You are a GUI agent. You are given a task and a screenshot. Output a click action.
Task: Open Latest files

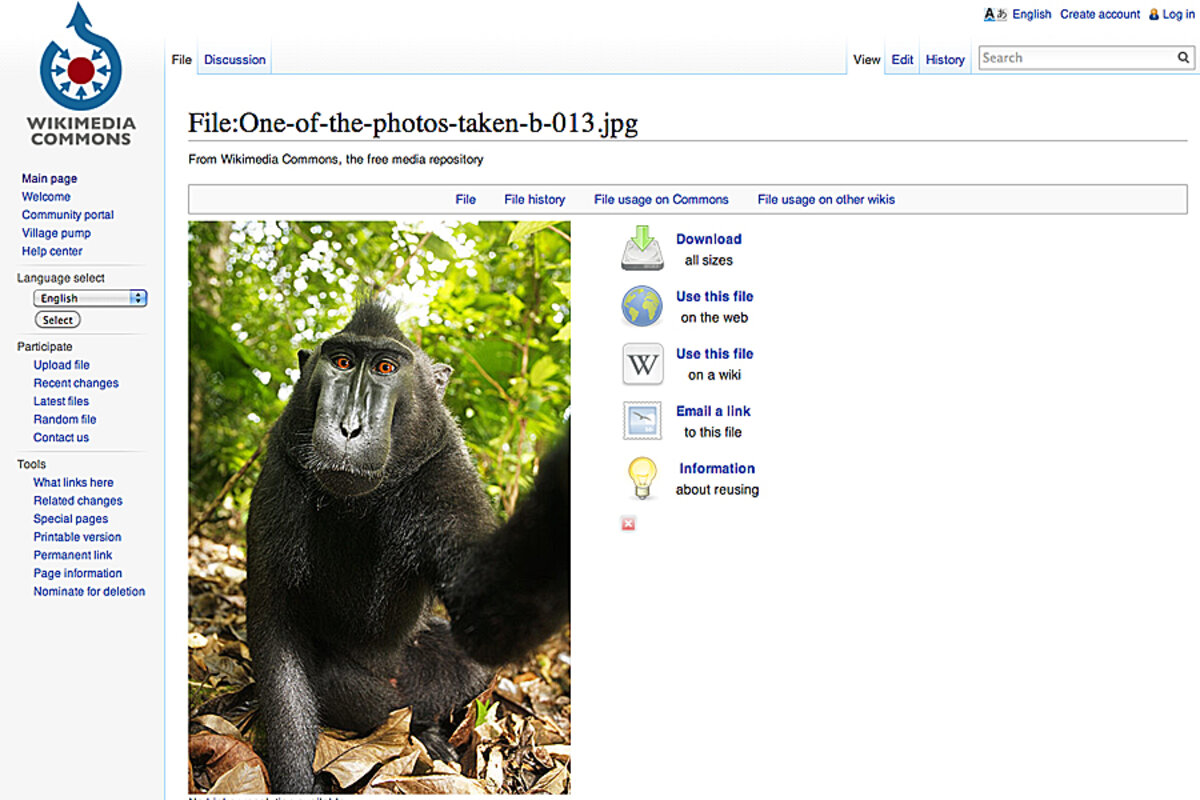coord(61,401)
